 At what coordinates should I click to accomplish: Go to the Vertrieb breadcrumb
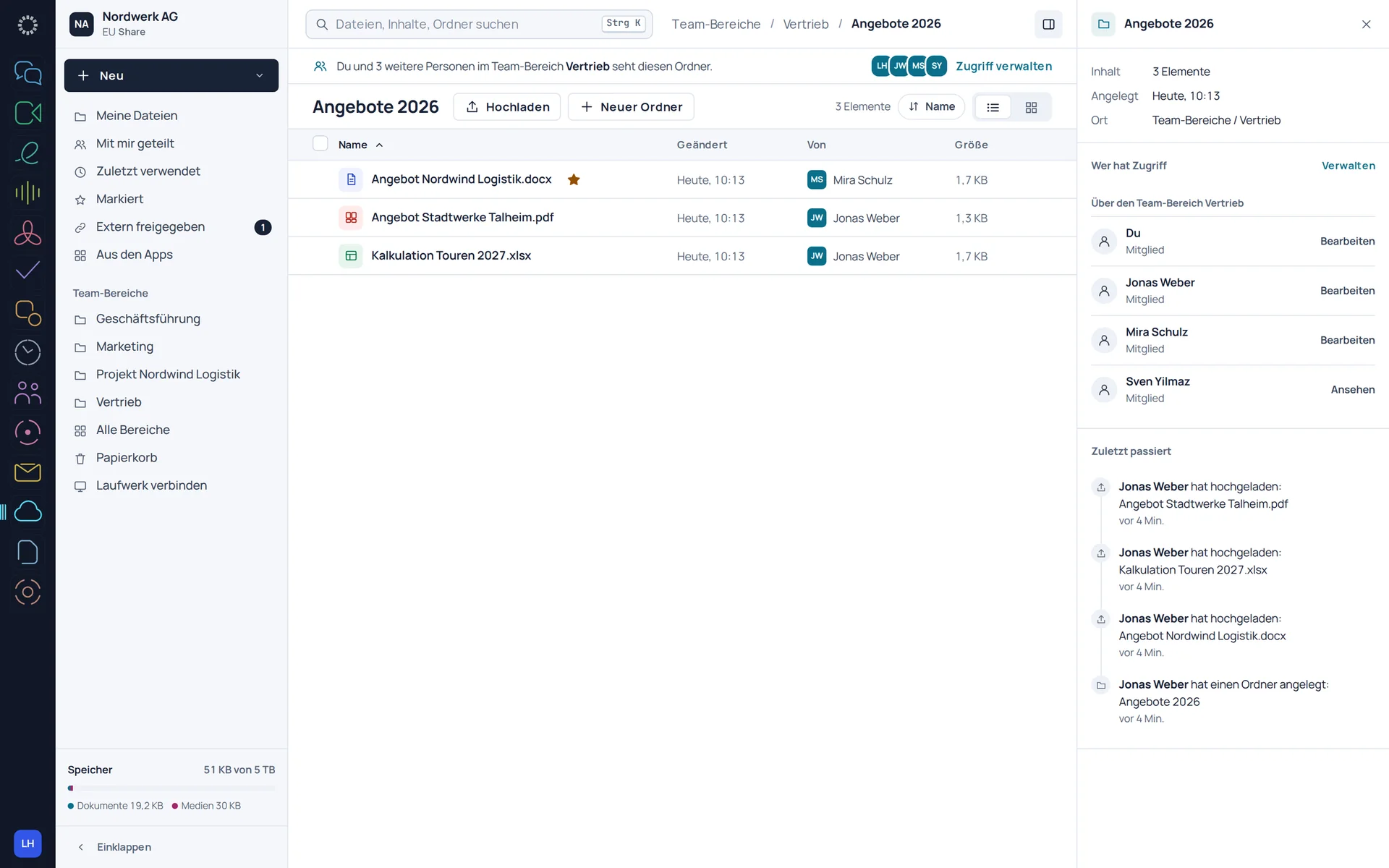point(805,24)
